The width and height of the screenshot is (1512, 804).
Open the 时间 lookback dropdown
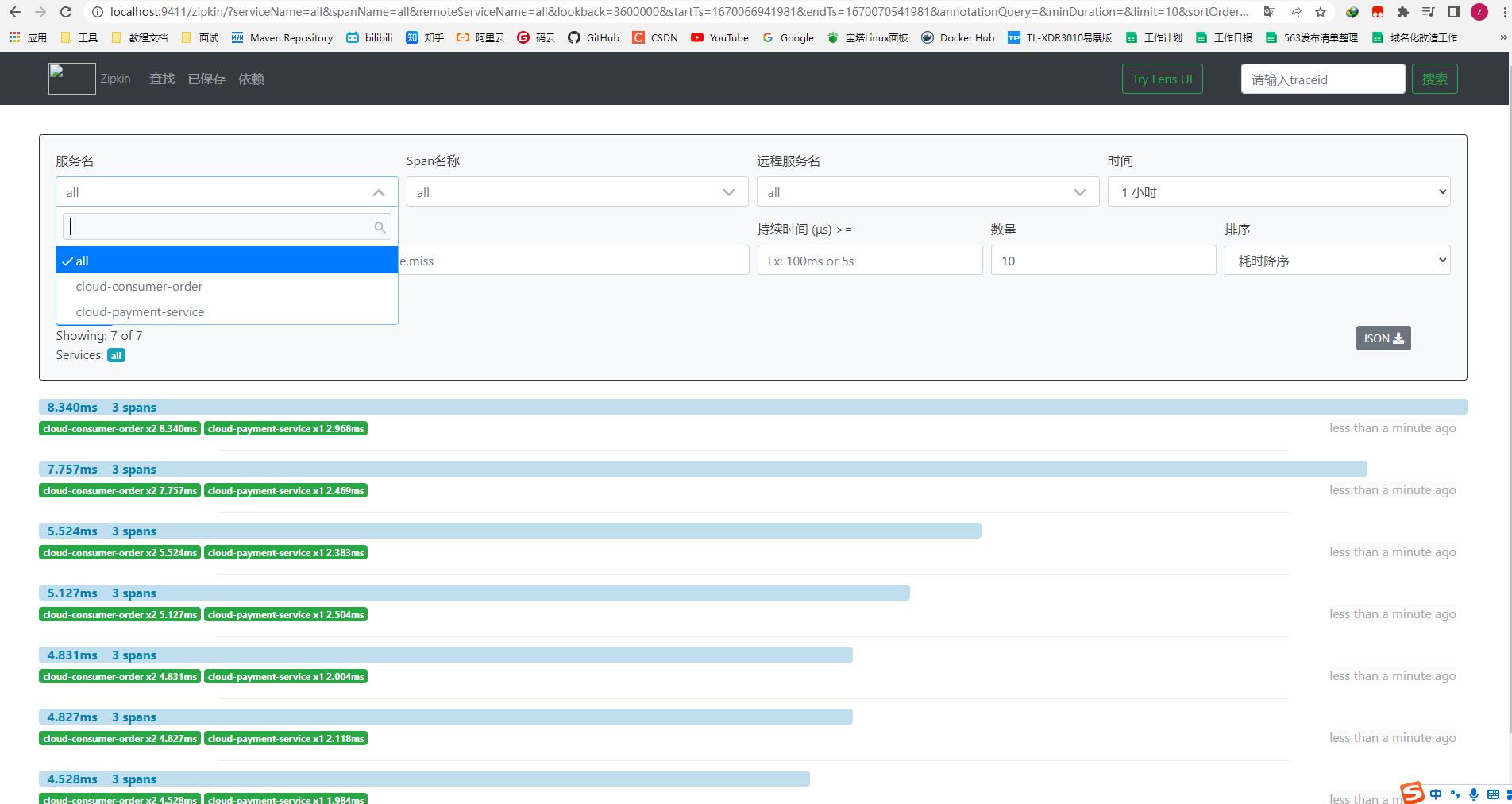click(1279, 191)
